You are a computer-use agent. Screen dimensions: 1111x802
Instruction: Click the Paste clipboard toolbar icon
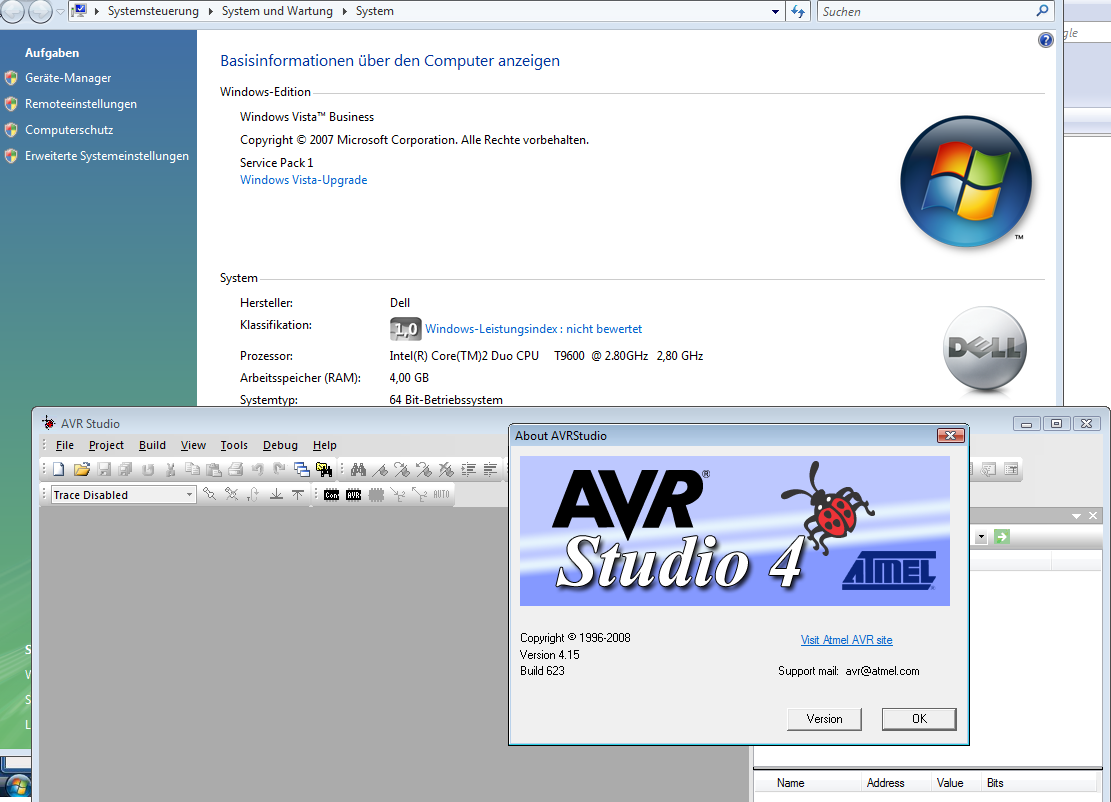click(x=213, y=469)
